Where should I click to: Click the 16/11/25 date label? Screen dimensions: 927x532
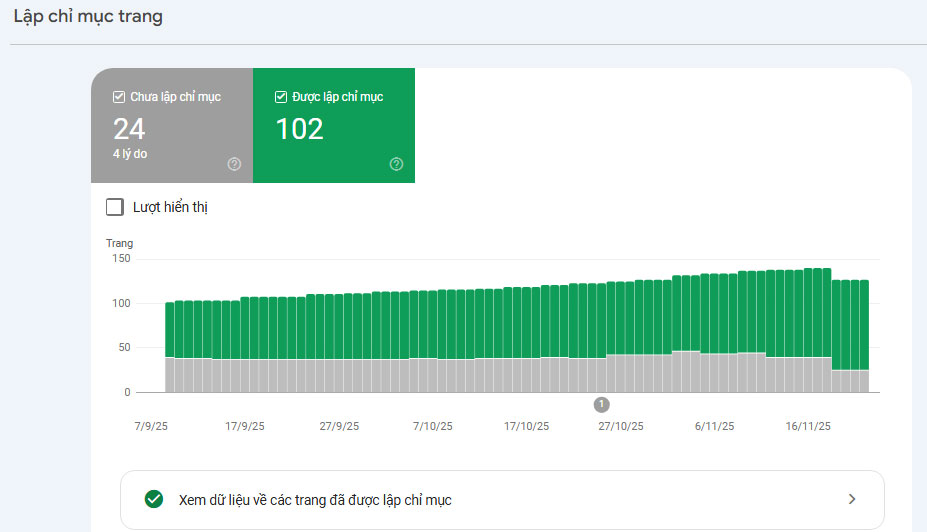[x=807, y=426]
